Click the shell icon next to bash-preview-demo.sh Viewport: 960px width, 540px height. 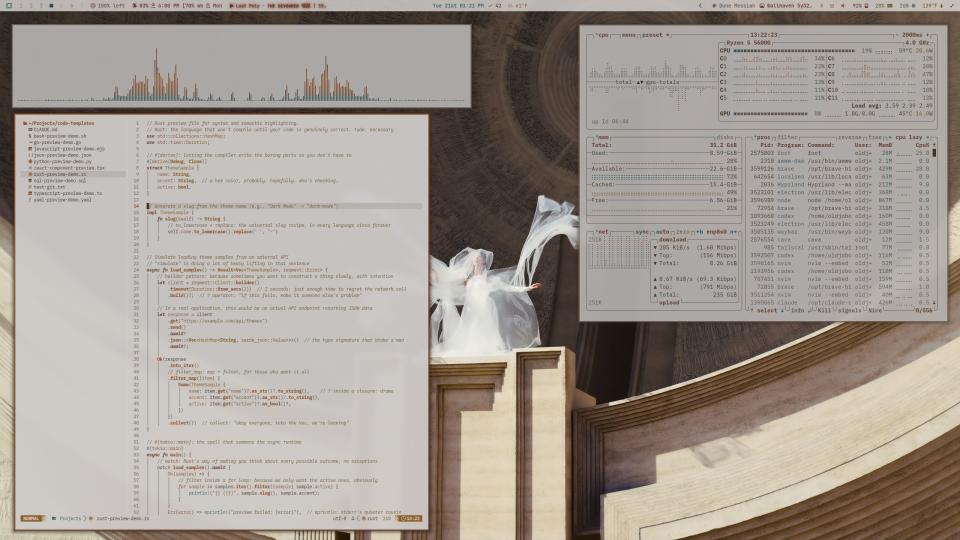(x=30, y=136)
